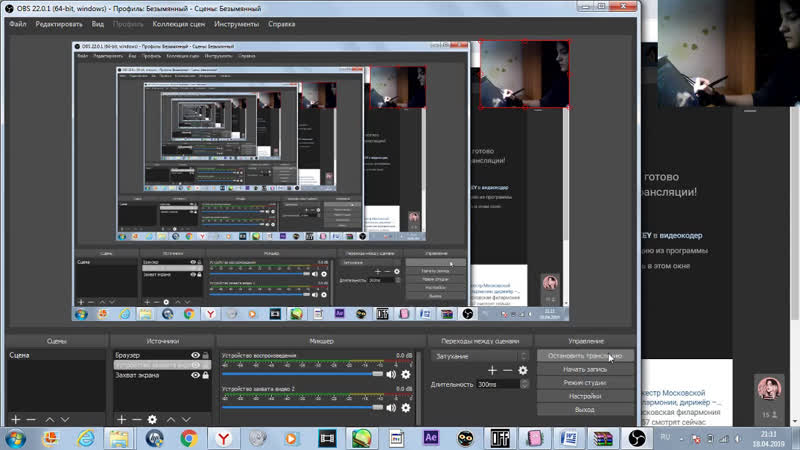
Task: Move the scene up with the arrow icon
Action: click(x=49, y=419)
